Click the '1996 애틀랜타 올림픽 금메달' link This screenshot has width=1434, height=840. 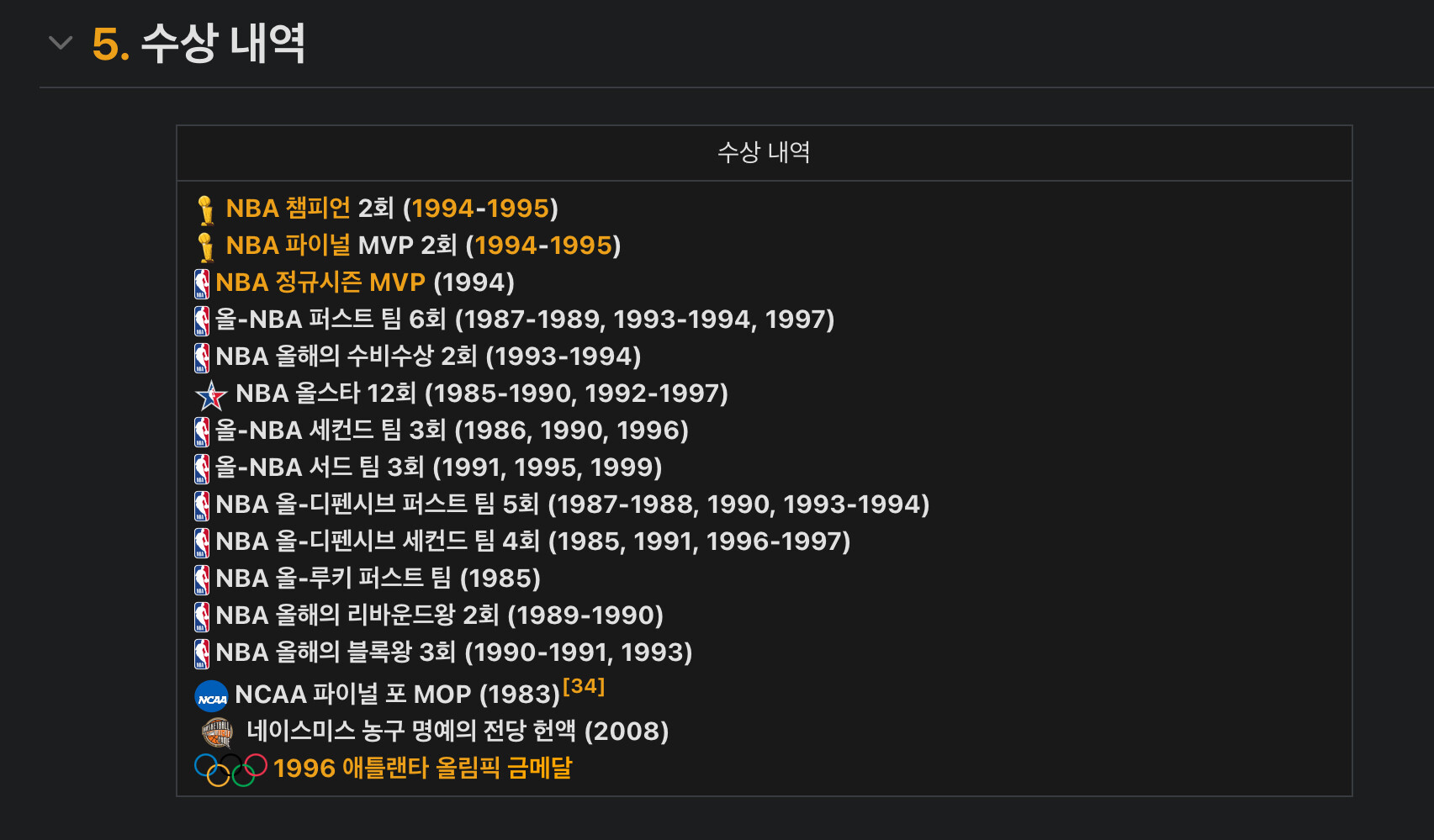click(x=422, y=768)
